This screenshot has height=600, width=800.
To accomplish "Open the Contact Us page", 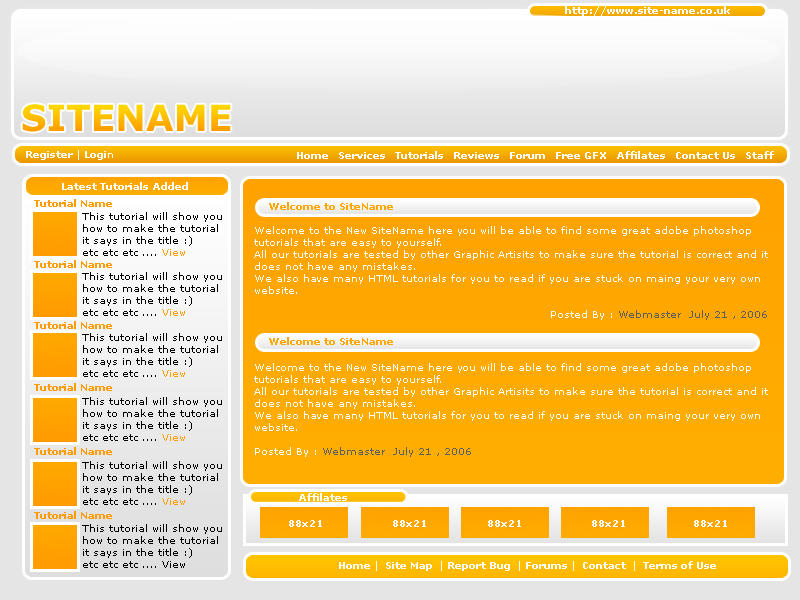I will click(x=705, y=155).
